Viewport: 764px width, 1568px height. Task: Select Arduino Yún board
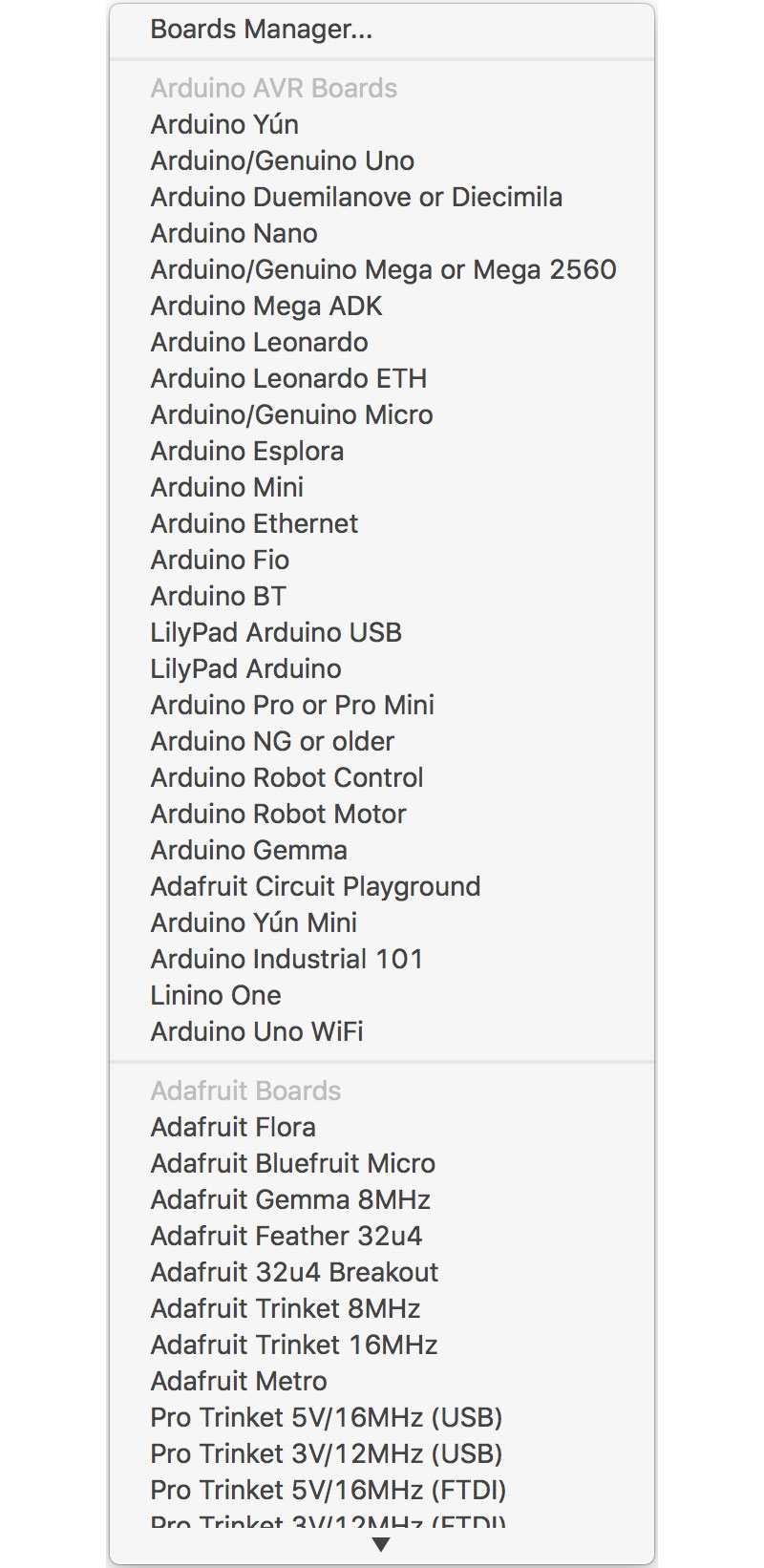pos(223,124)
